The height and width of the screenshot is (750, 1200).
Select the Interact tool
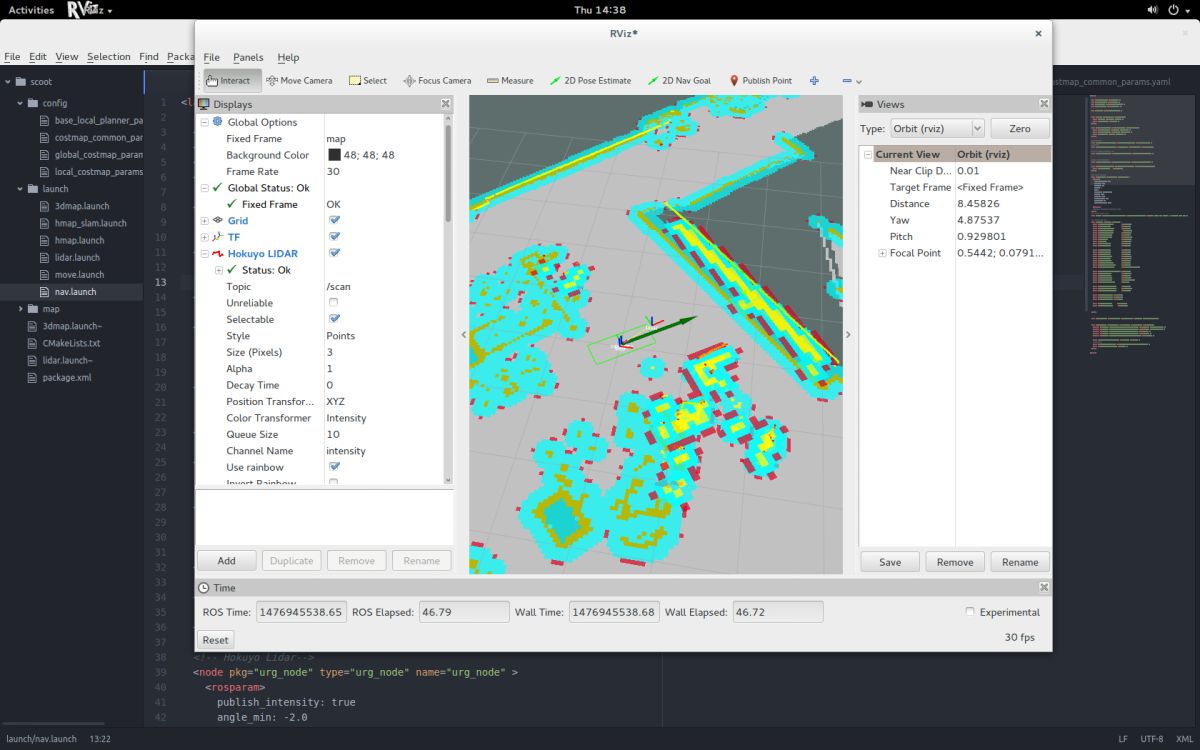click(x=232, y=80)
